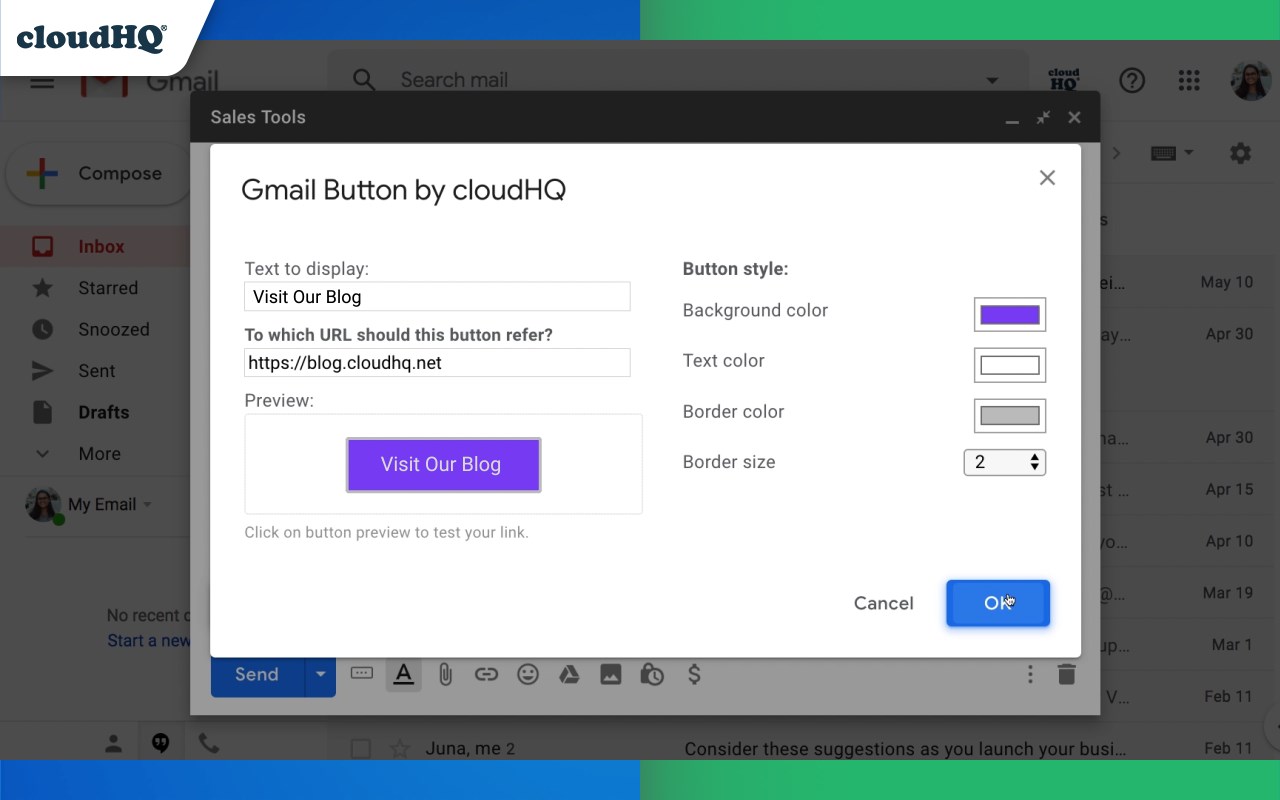Image resolution: width=1280 pixels, height=800 pixels.
Task: Star the Juna, me email
Action: point(400,748)
